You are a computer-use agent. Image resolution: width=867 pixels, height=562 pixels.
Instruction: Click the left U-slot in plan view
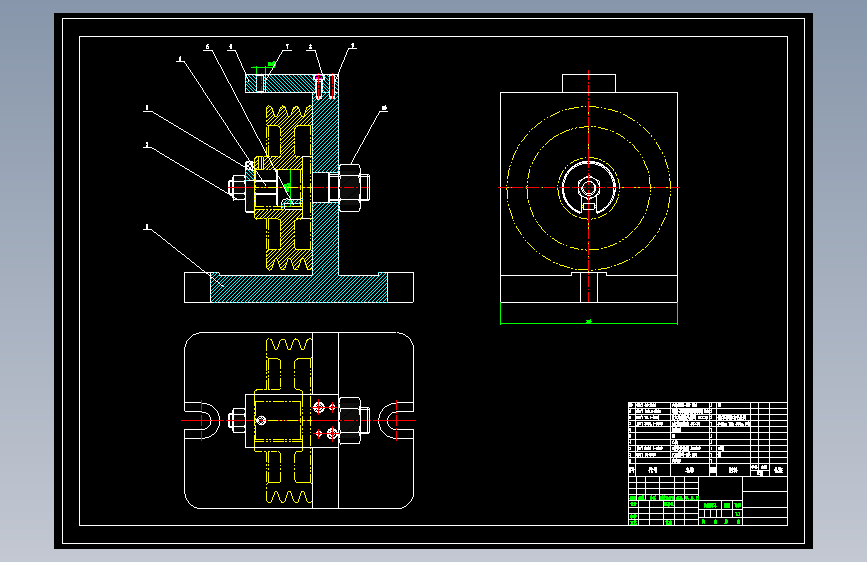tap(202, 421)
